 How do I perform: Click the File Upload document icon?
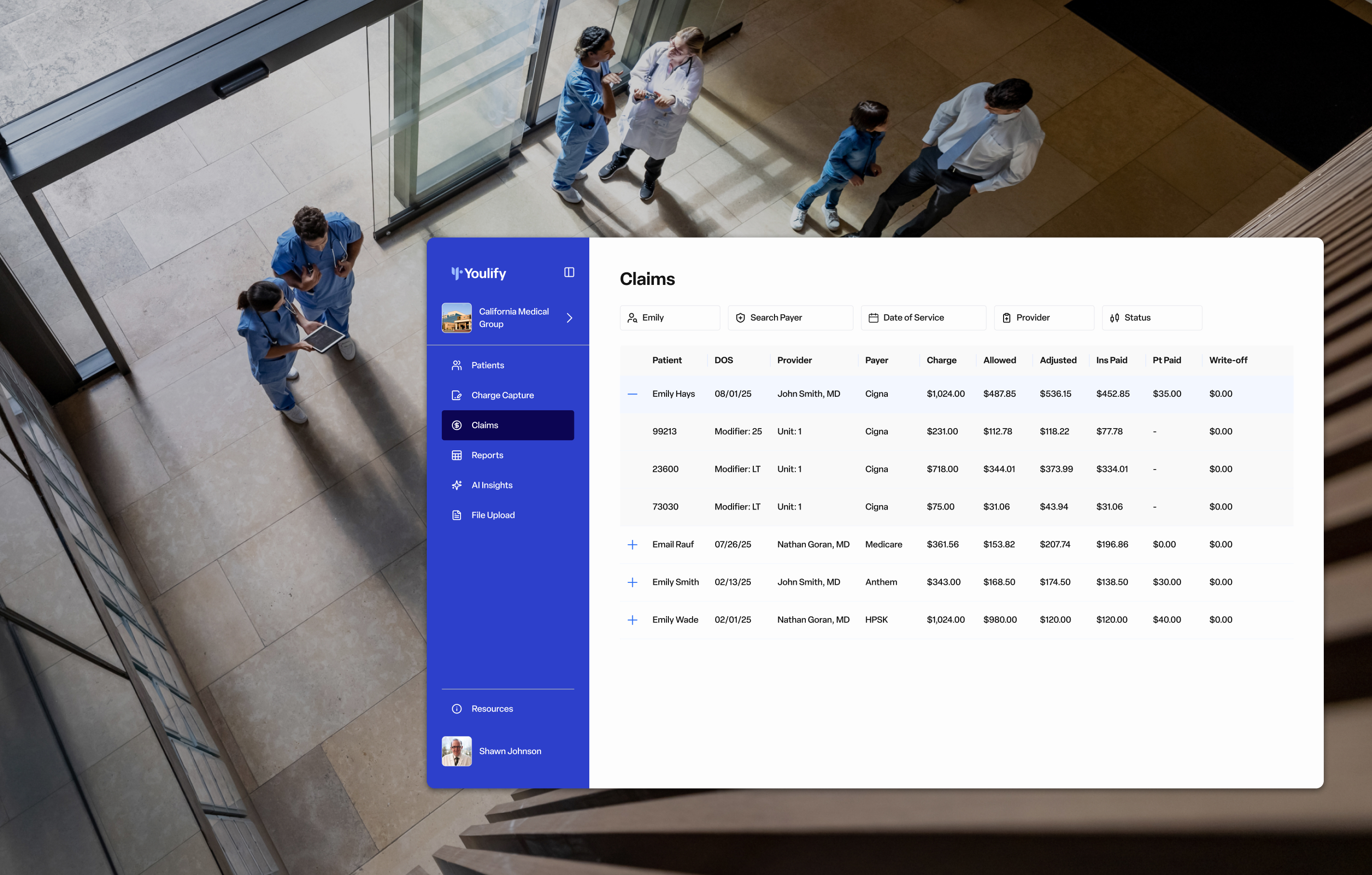[456, 515]
